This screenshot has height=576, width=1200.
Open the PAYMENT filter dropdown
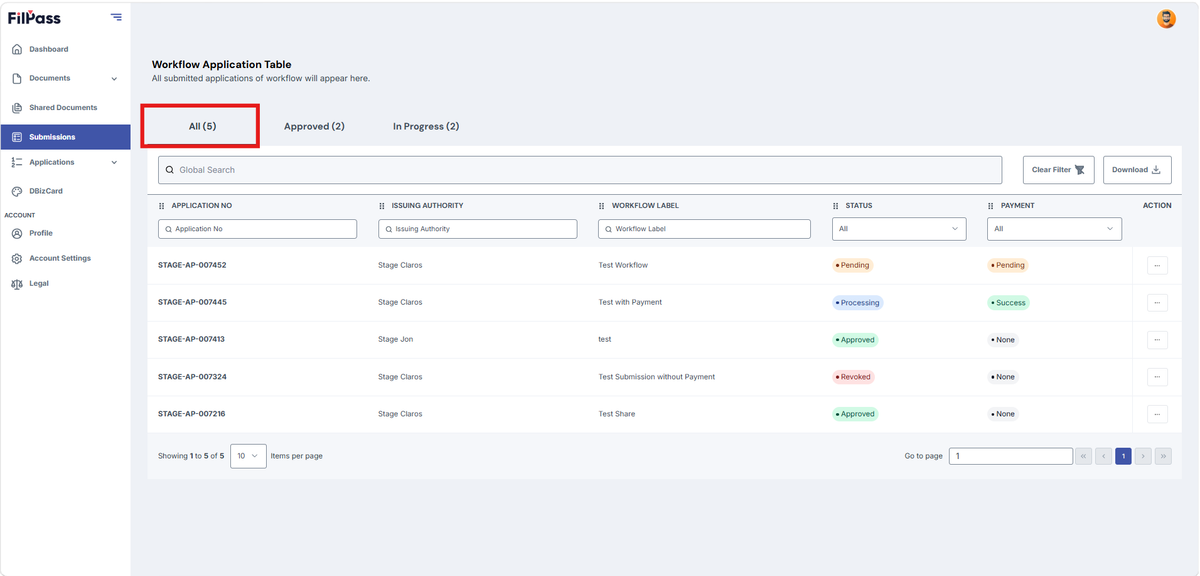tap(1054, 229)
